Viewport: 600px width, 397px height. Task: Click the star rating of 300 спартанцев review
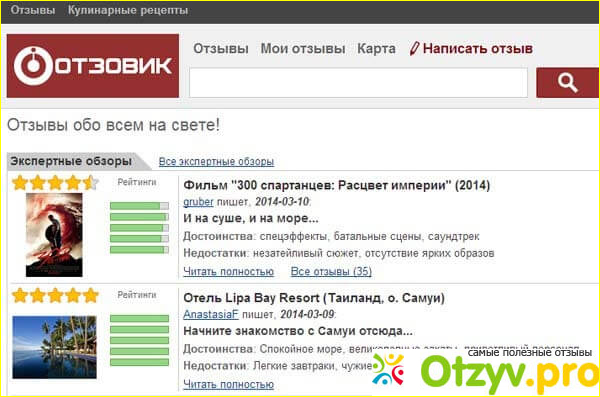tap(55, 183)
